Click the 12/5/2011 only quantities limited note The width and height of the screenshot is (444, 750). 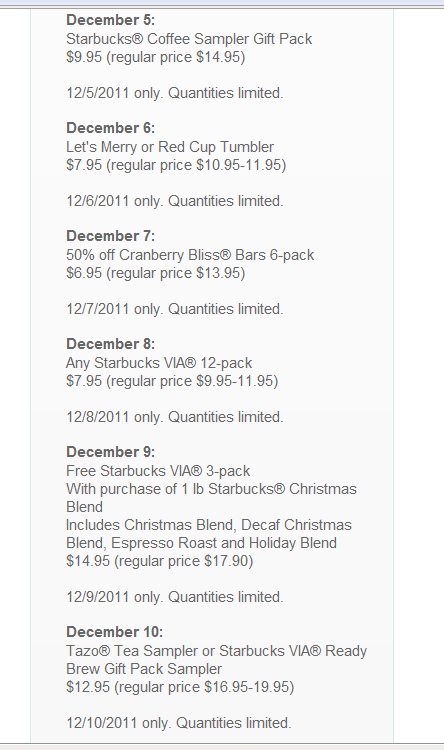175,93
